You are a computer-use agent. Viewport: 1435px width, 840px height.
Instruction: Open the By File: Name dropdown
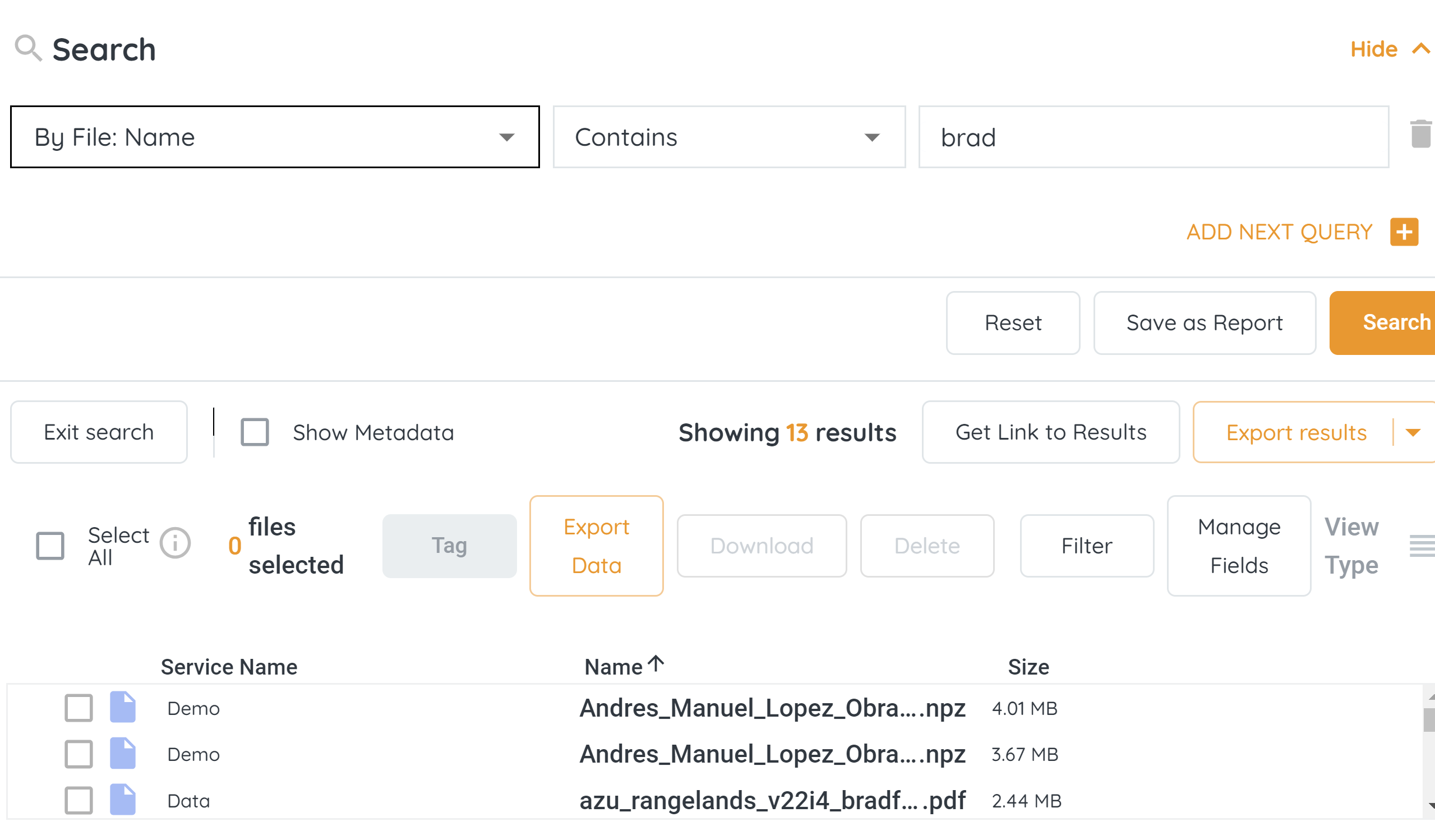coord(274,137)
